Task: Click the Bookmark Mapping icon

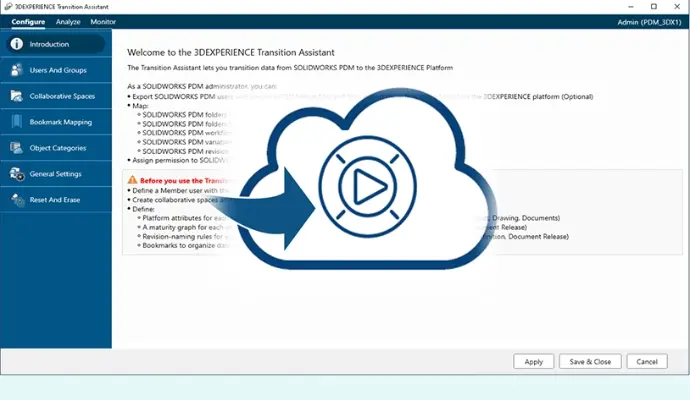Action: (17, 121)
